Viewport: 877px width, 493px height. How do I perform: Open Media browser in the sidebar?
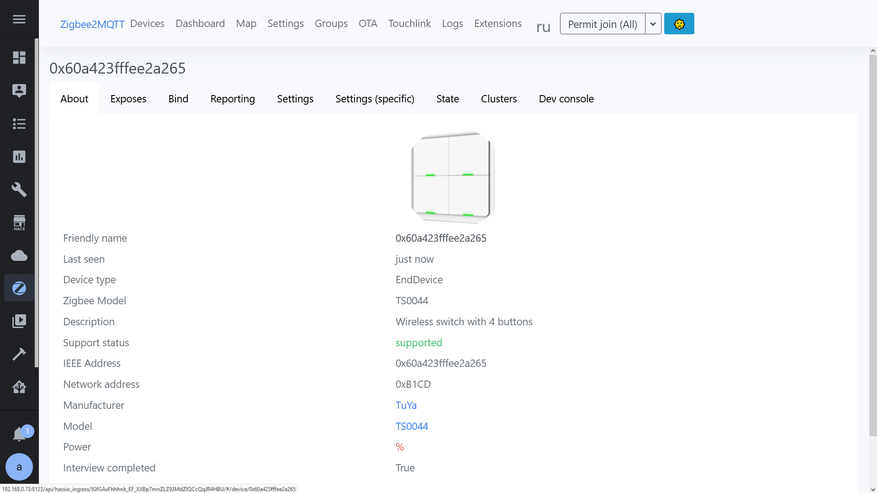pyautogui.click(x=19, y=321)
